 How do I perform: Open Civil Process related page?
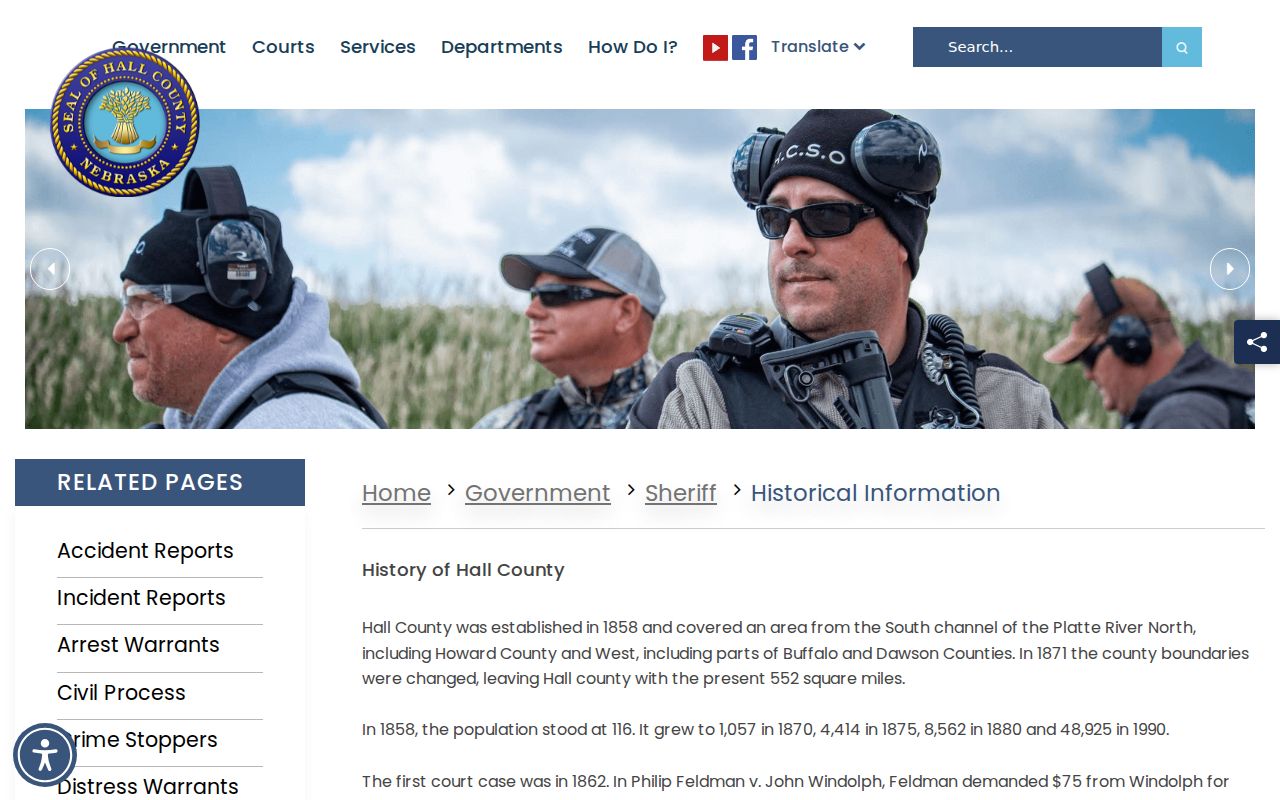coord(121,693)
